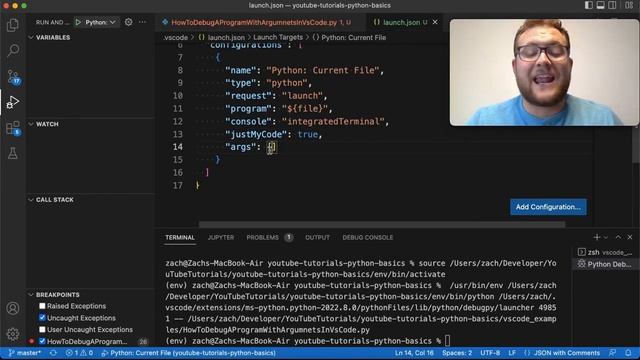Switch to the DEBUG CONSOLE tab
This screenshot has height=360, width=640.
point(368,238)
